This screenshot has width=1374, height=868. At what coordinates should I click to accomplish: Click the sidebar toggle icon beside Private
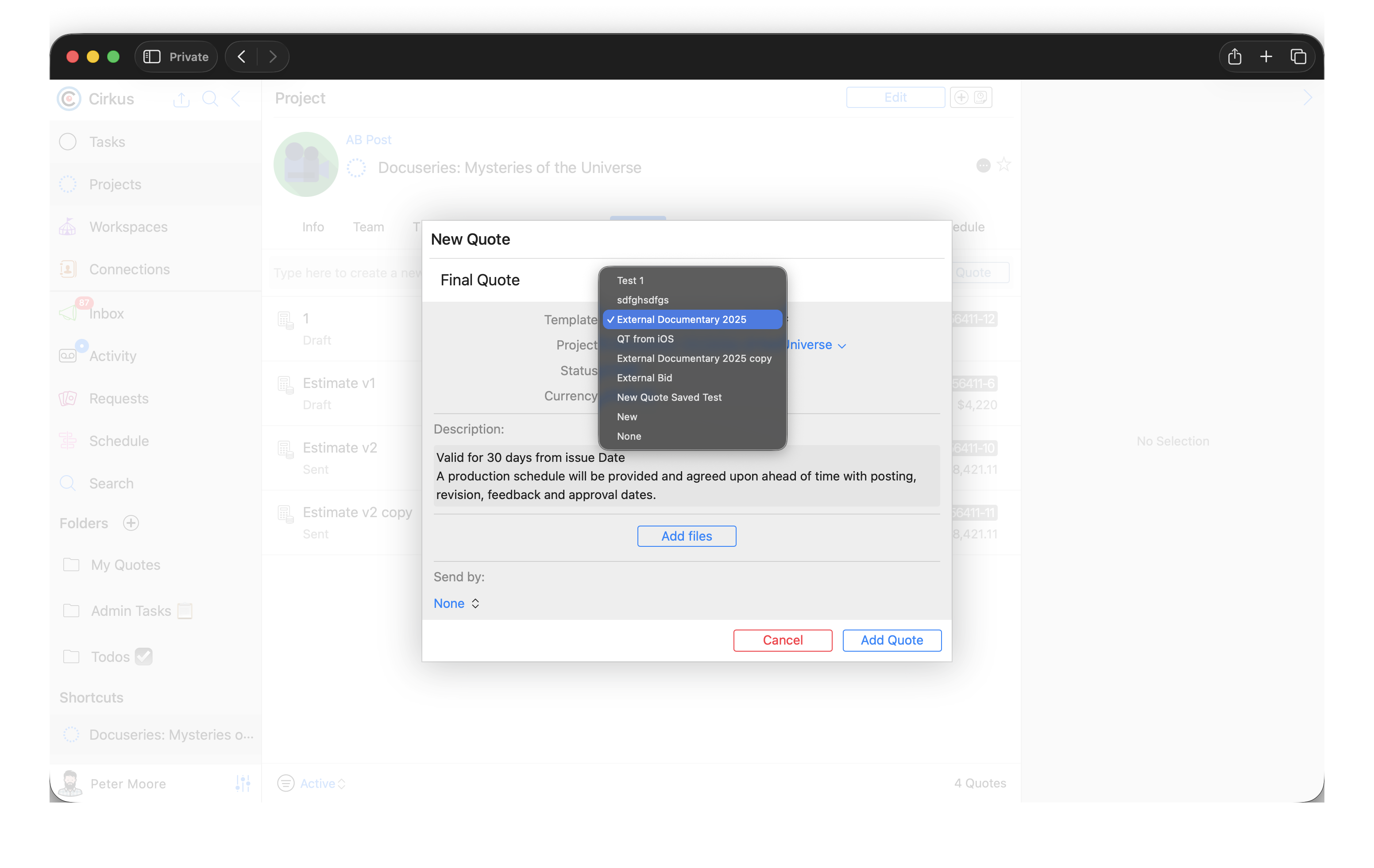pos(152,57)
